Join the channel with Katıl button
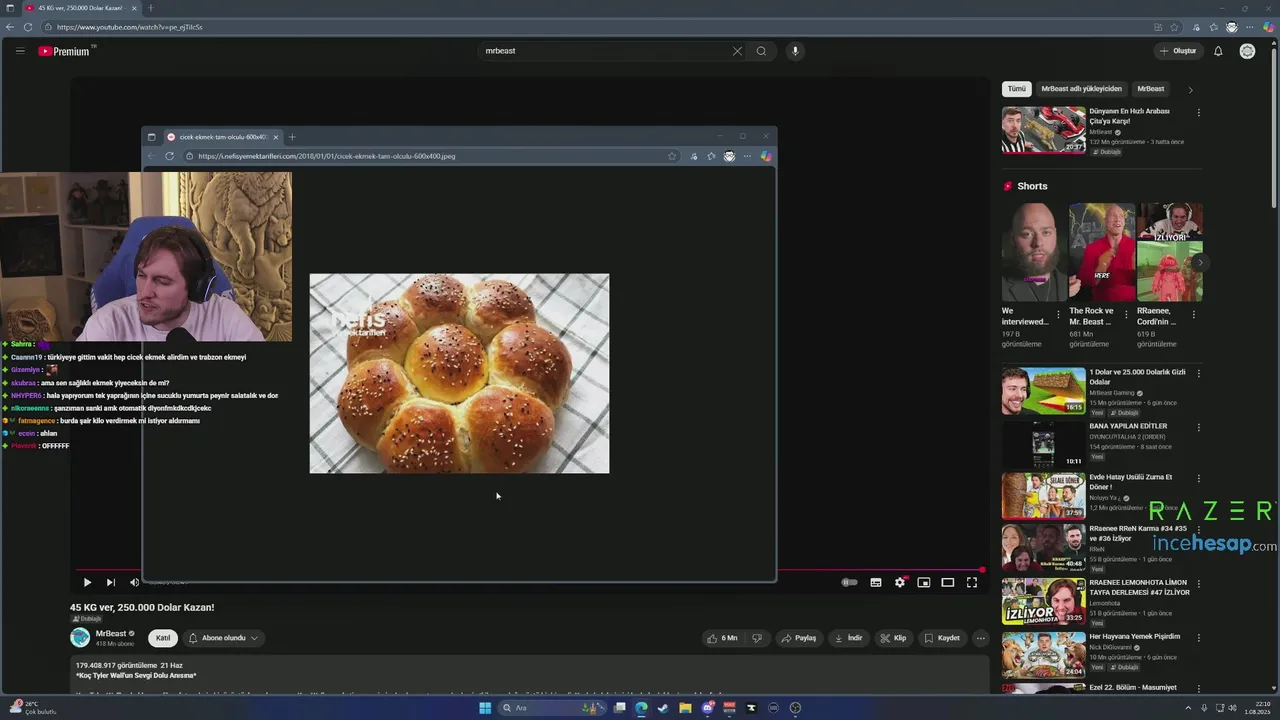This screenshot has width=1280, height=720. click(163, 638)
